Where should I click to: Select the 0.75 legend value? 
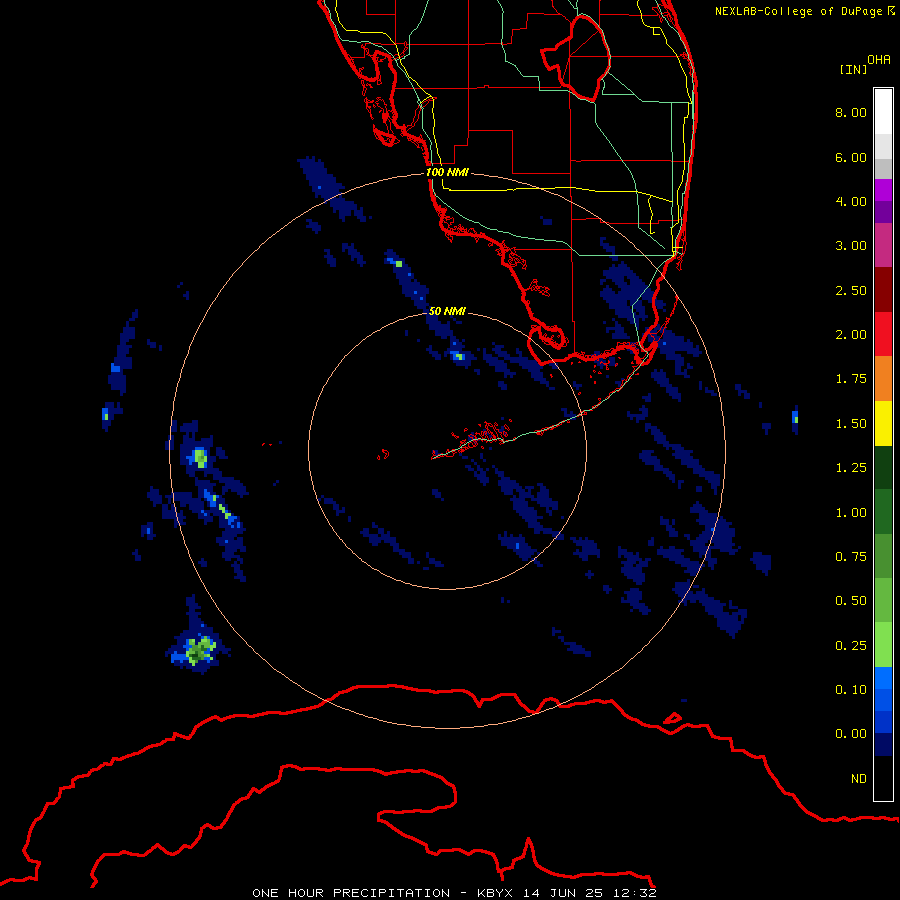click(x=851, y=557)
